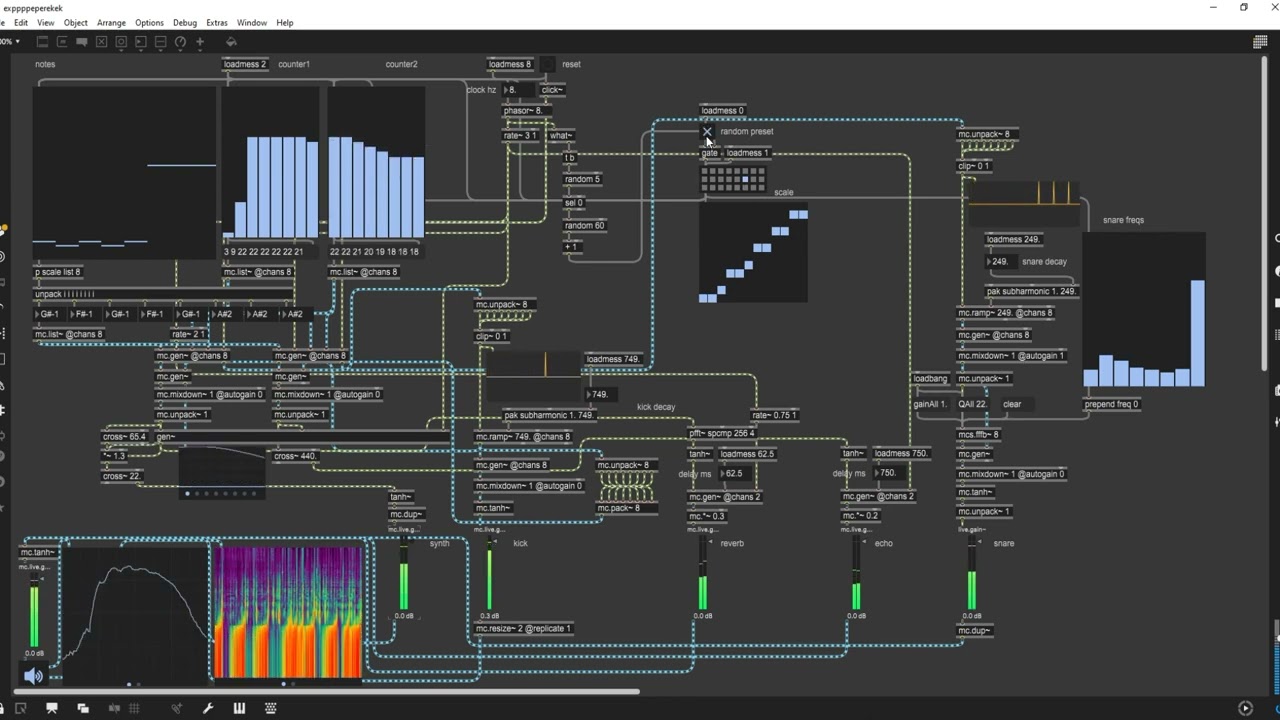Toggle the random preset X box
Screen dimensions: 1280x720
(x=707, y=131)
